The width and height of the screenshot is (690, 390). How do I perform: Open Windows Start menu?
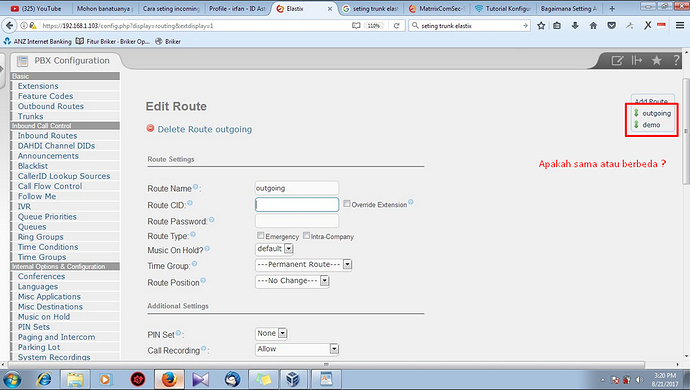click(12, 379)
